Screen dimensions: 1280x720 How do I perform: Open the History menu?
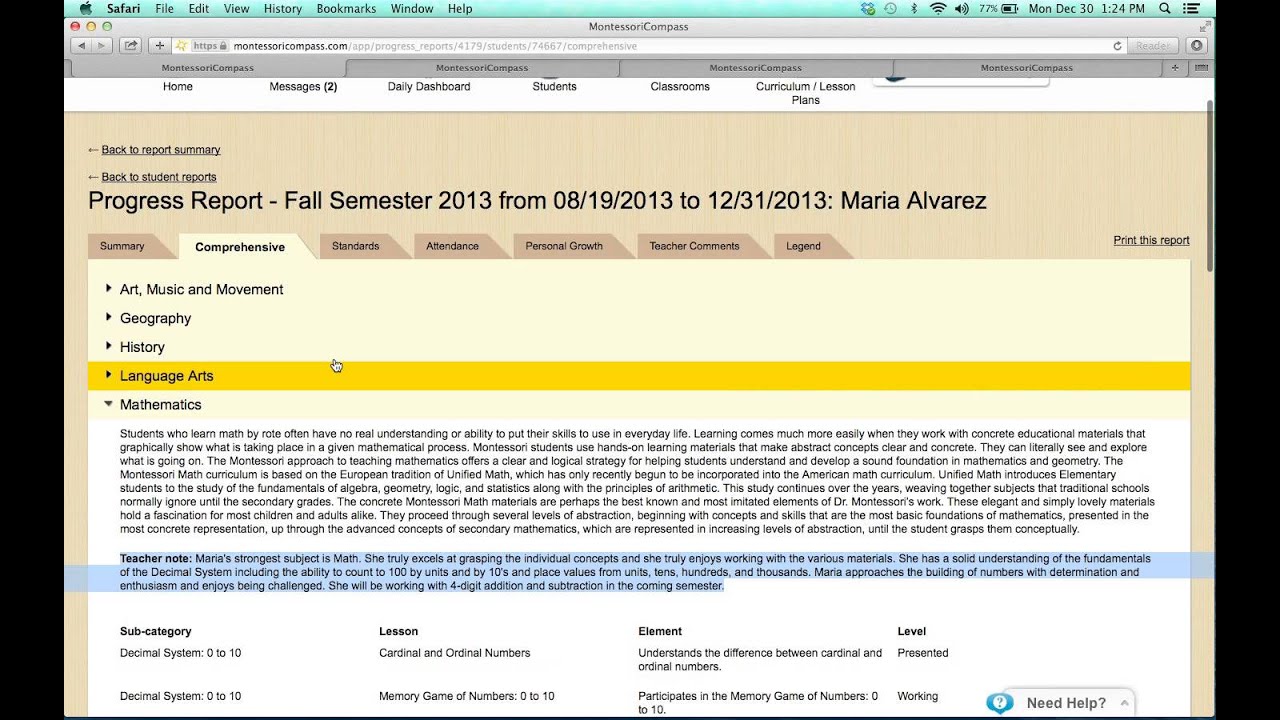pyautogui.click(x=283, y=9)
